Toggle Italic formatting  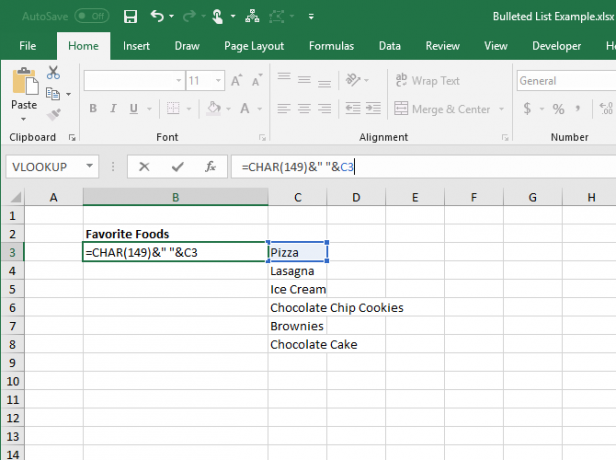coord(114,108)
